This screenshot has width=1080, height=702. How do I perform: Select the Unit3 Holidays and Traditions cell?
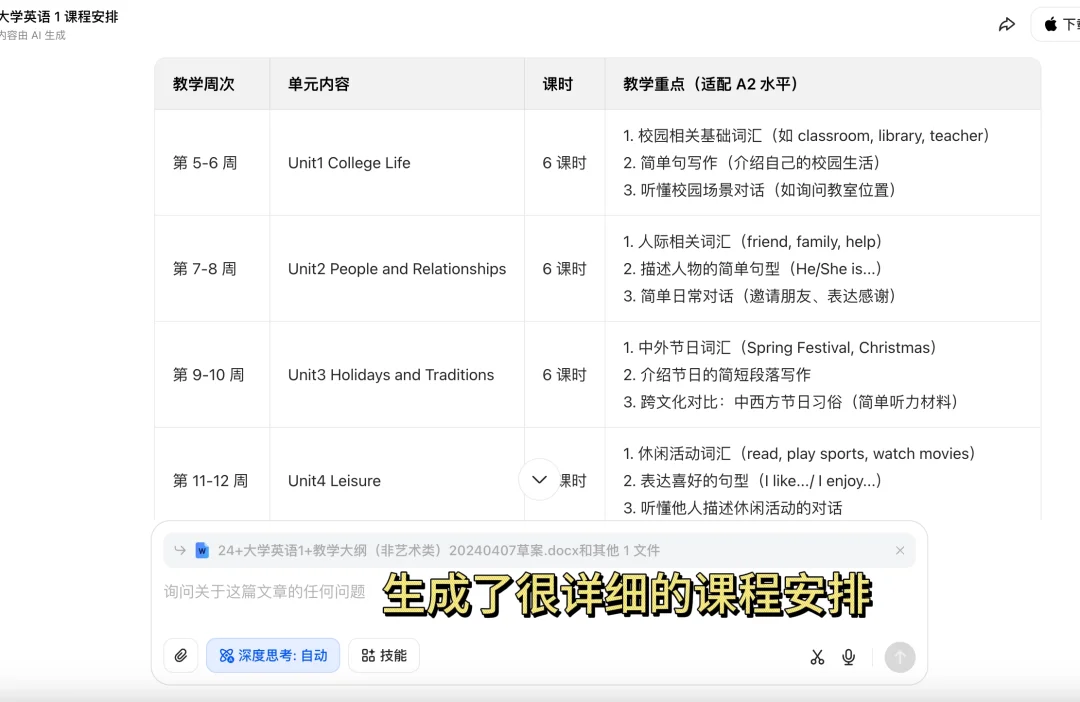[391, 375]
